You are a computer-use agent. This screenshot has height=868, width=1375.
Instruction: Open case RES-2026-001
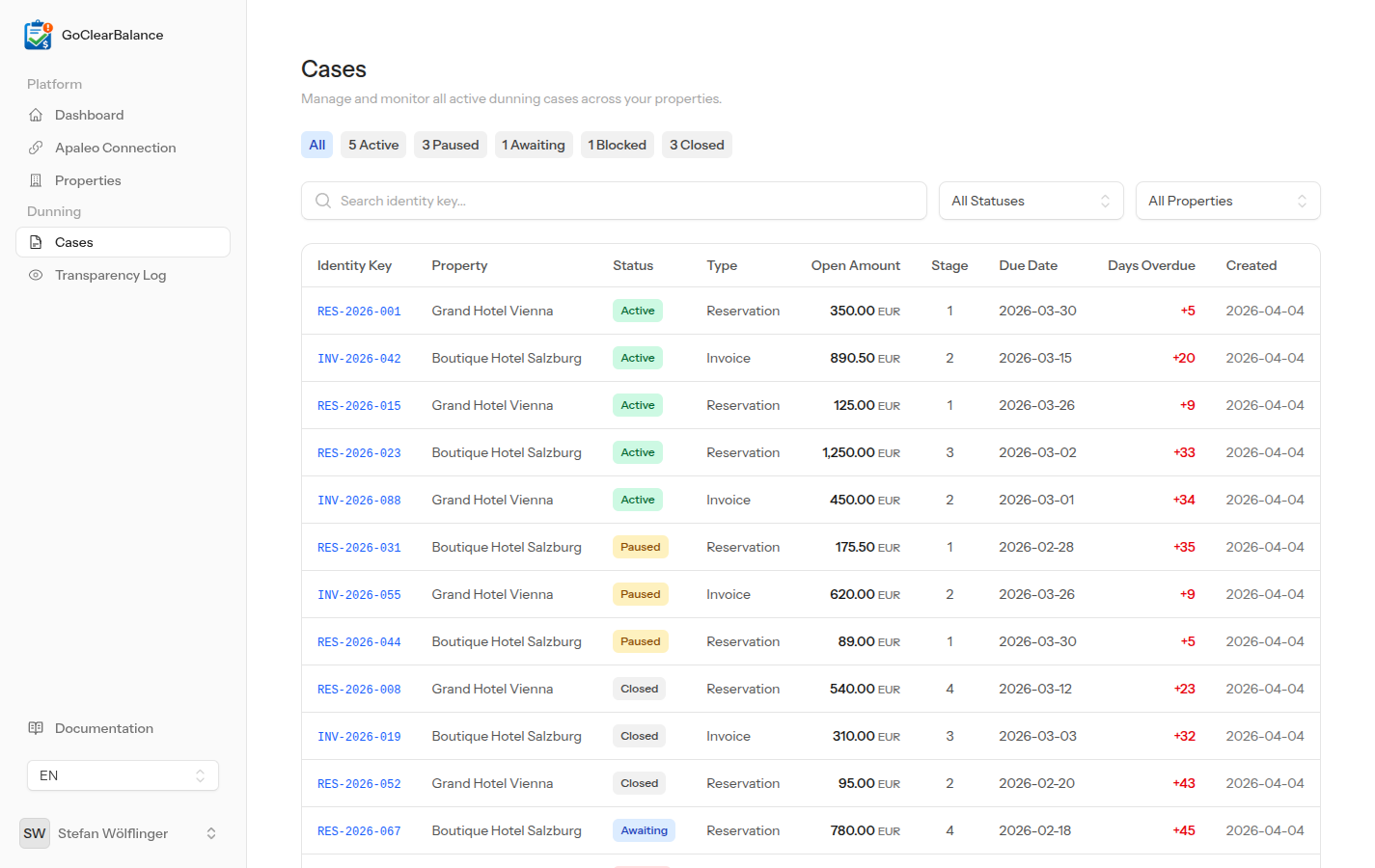(359, 312)
